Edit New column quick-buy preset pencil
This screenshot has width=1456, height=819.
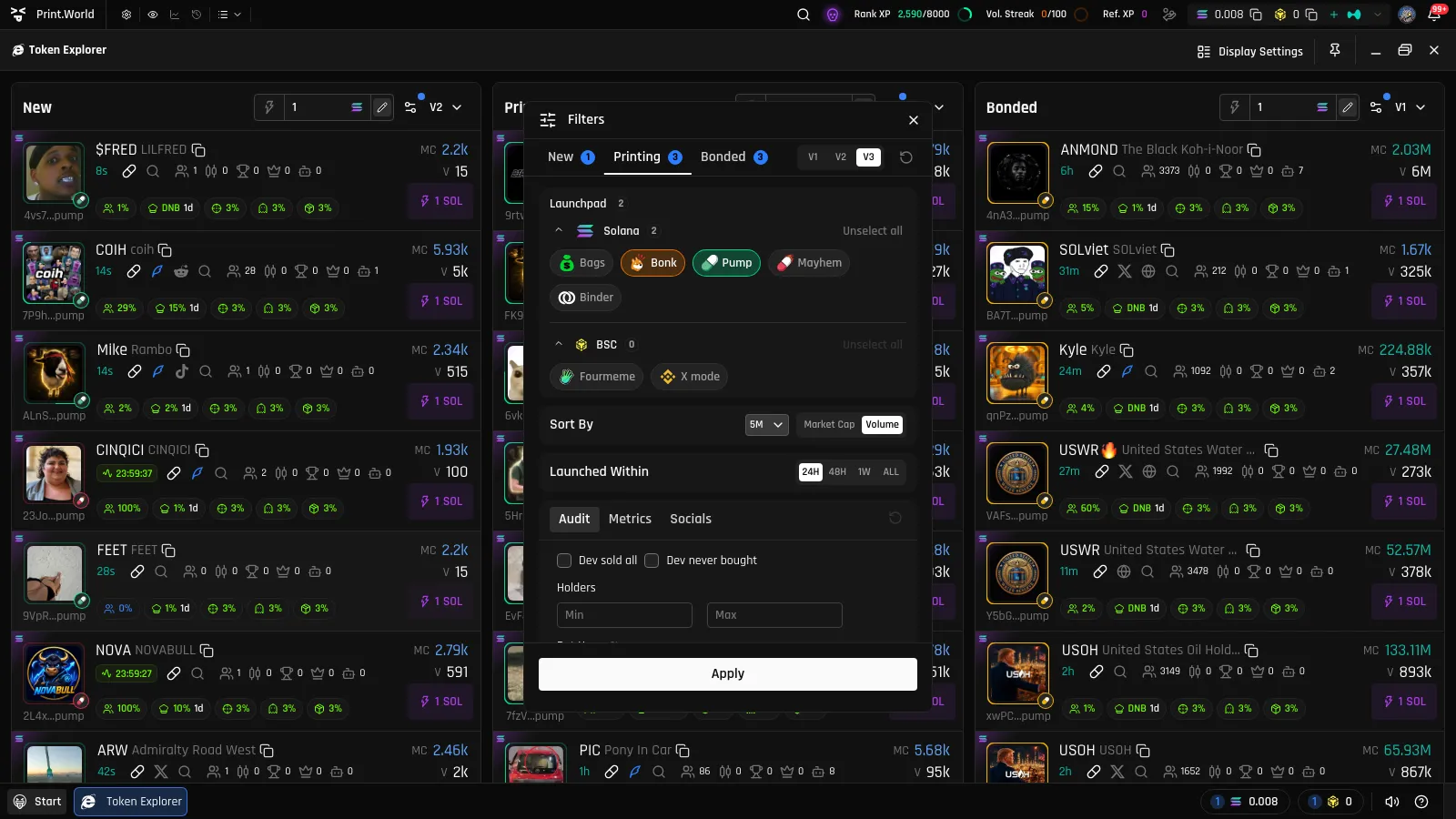382,107
